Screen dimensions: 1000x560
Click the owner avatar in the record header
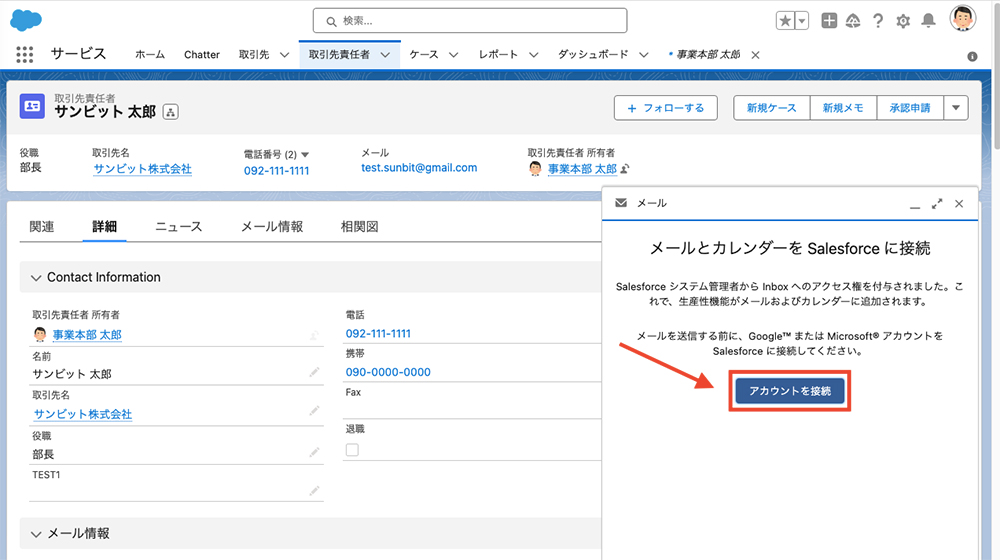click(536, 169)
